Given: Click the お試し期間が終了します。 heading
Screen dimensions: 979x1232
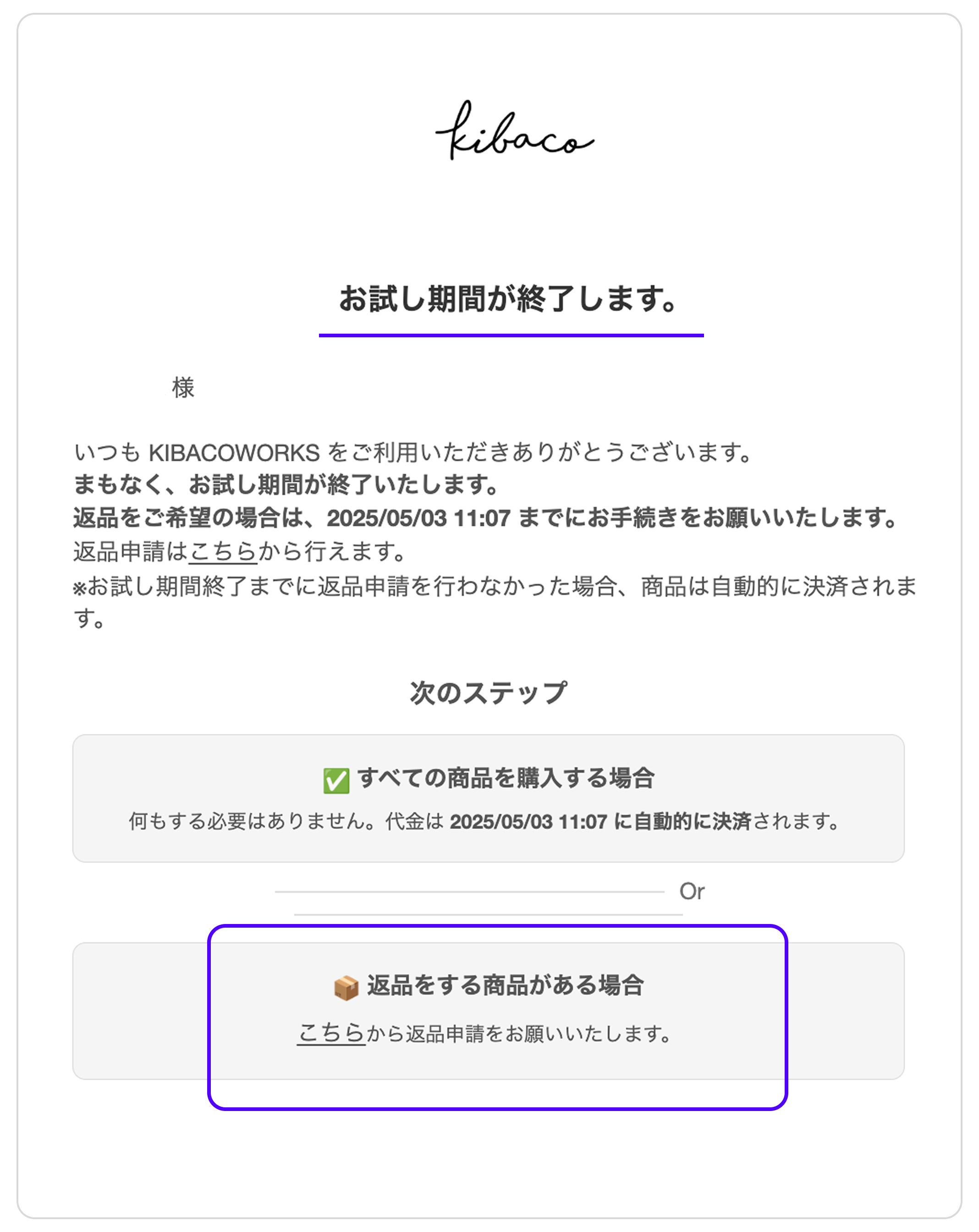Looking at the screenshot, I should click(511, 299).
